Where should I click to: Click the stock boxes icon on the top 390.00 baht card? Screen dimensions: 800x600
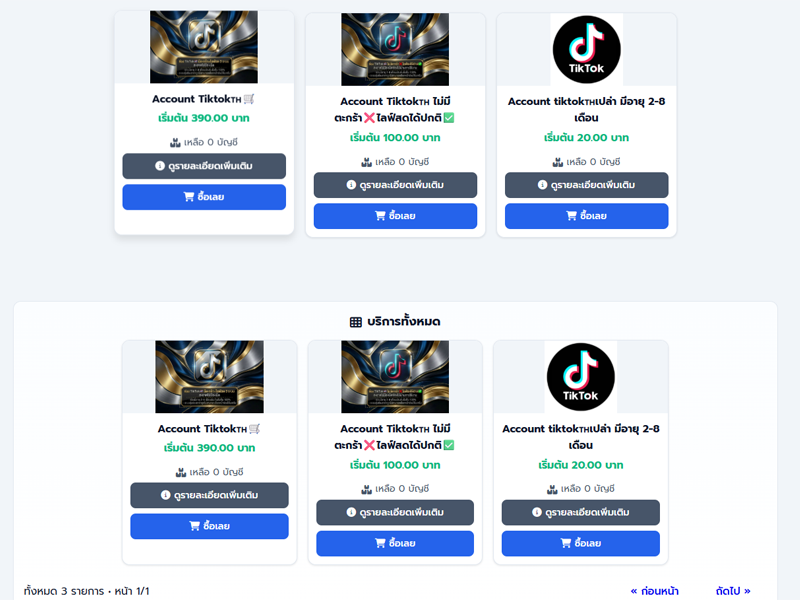point(175,142)
